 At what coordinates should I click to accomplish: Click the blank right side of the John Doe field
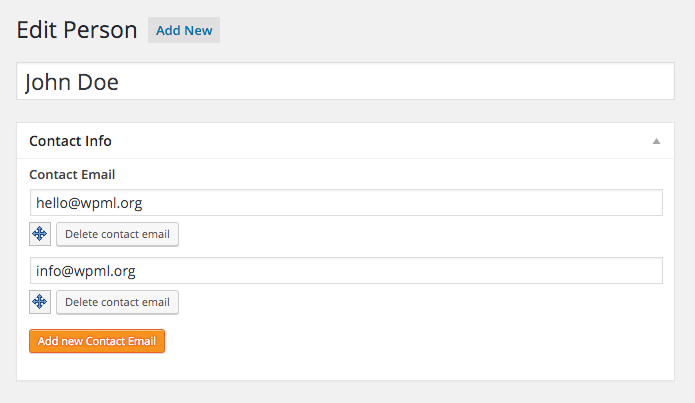488,81
